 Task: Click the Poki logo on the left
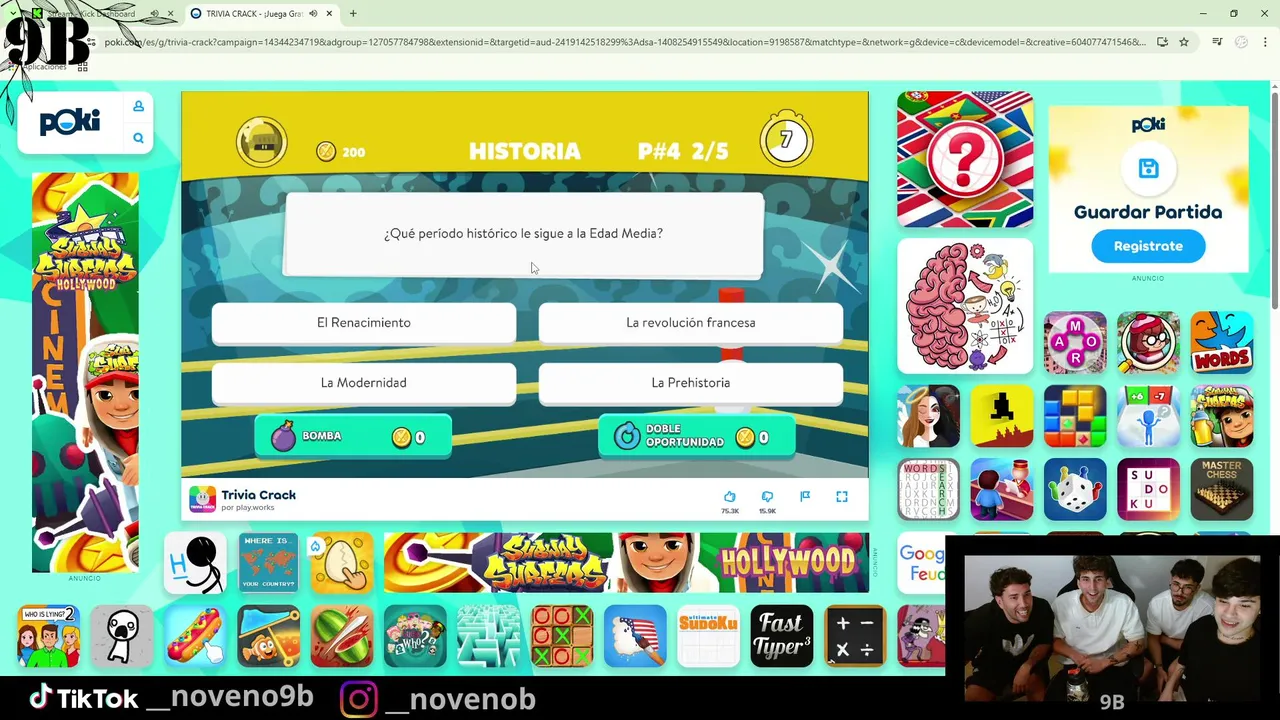pyautogui.click(x=70, y=123)
